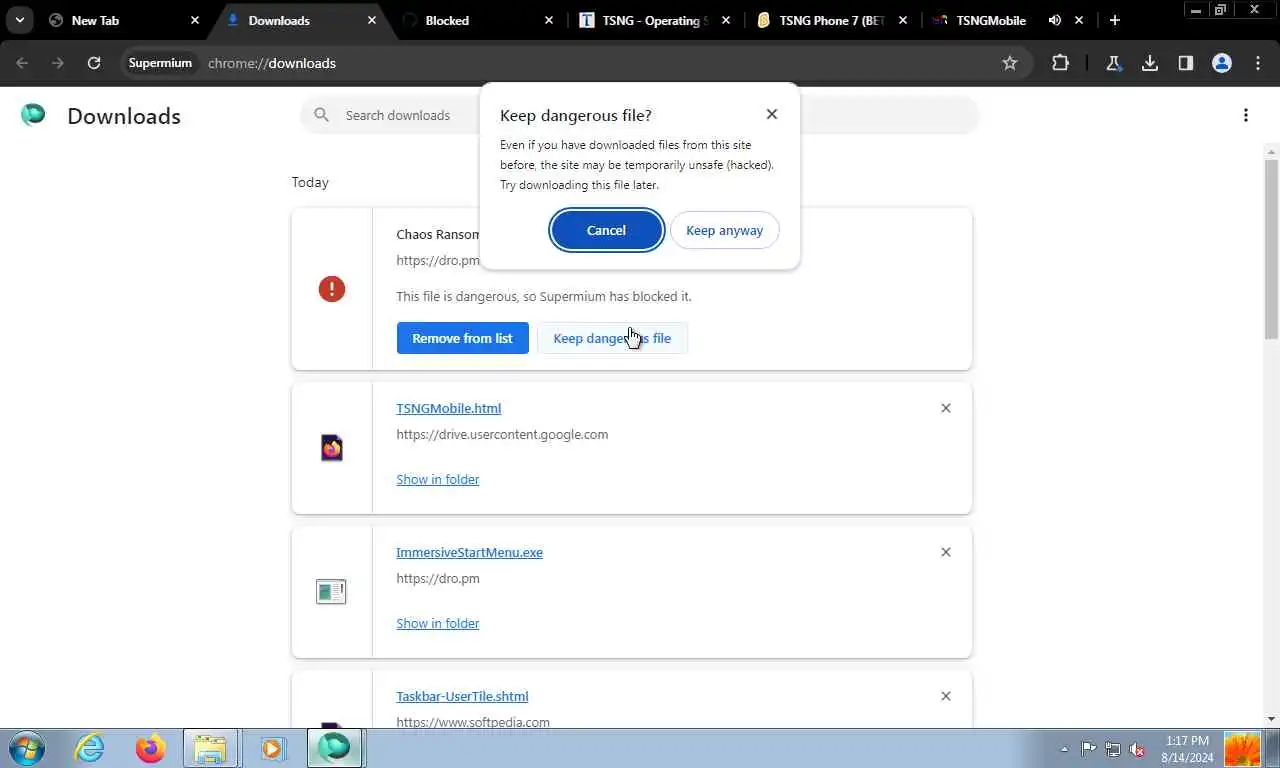The image size is (1280, 768).
Task: Open the browser three-dot menu
Action: 1258,63
